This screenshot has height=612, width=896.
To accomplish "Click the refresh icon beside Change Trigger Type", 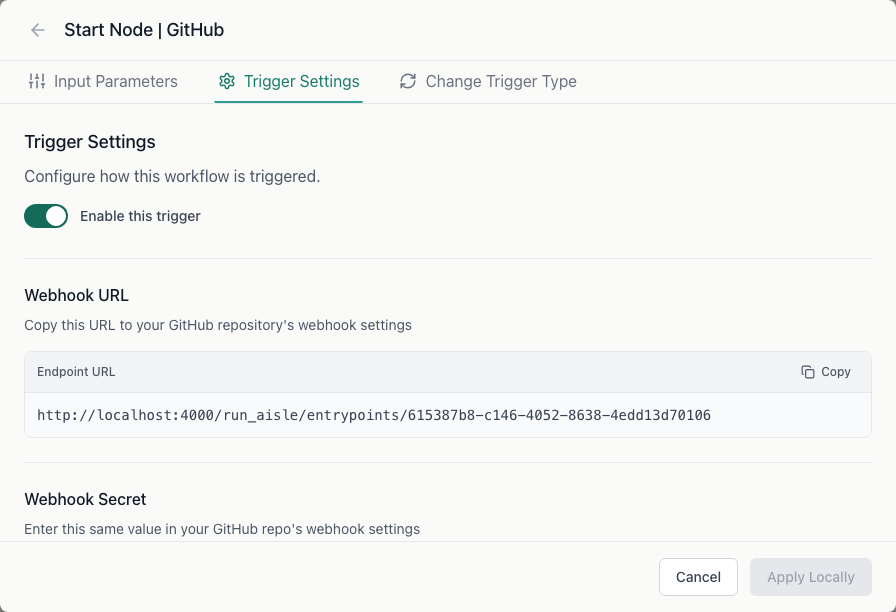I will [x=408, y=81].
